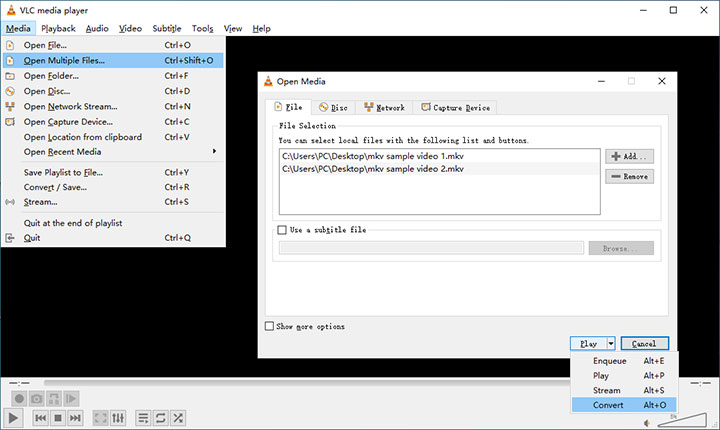Choose Open File from Media menu
This screenshot has height=430, width=720.
pyautogui.click(x=113, y=45)
